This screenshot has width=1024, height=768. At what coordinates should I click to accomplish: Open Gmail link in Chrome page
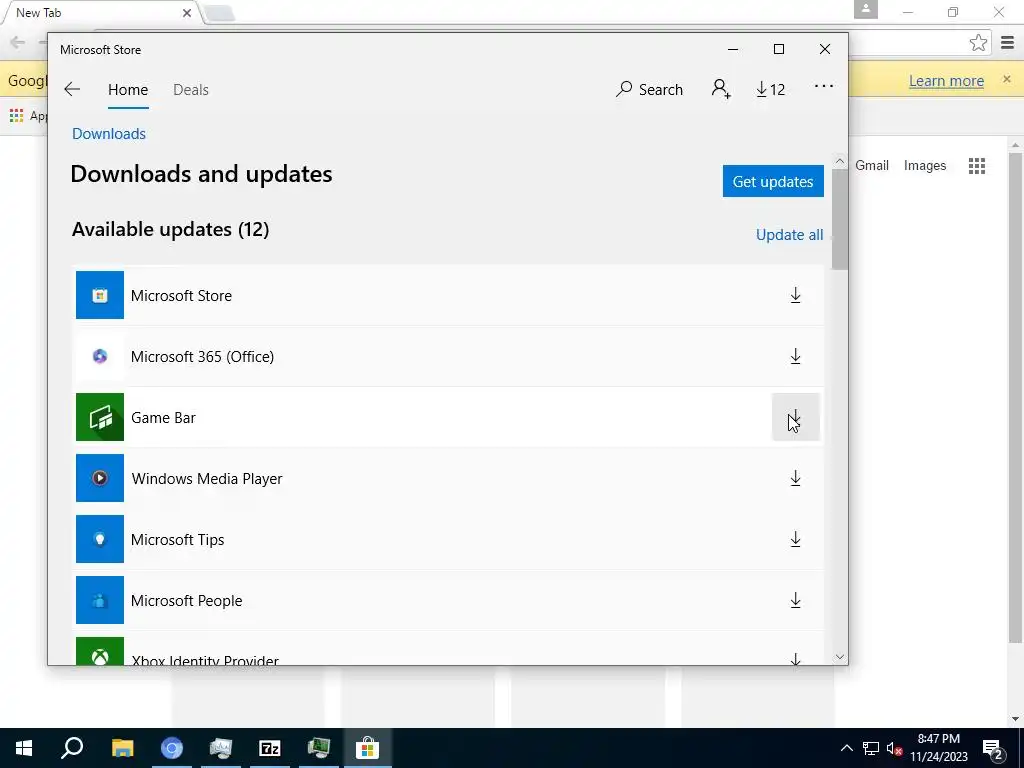872,165
